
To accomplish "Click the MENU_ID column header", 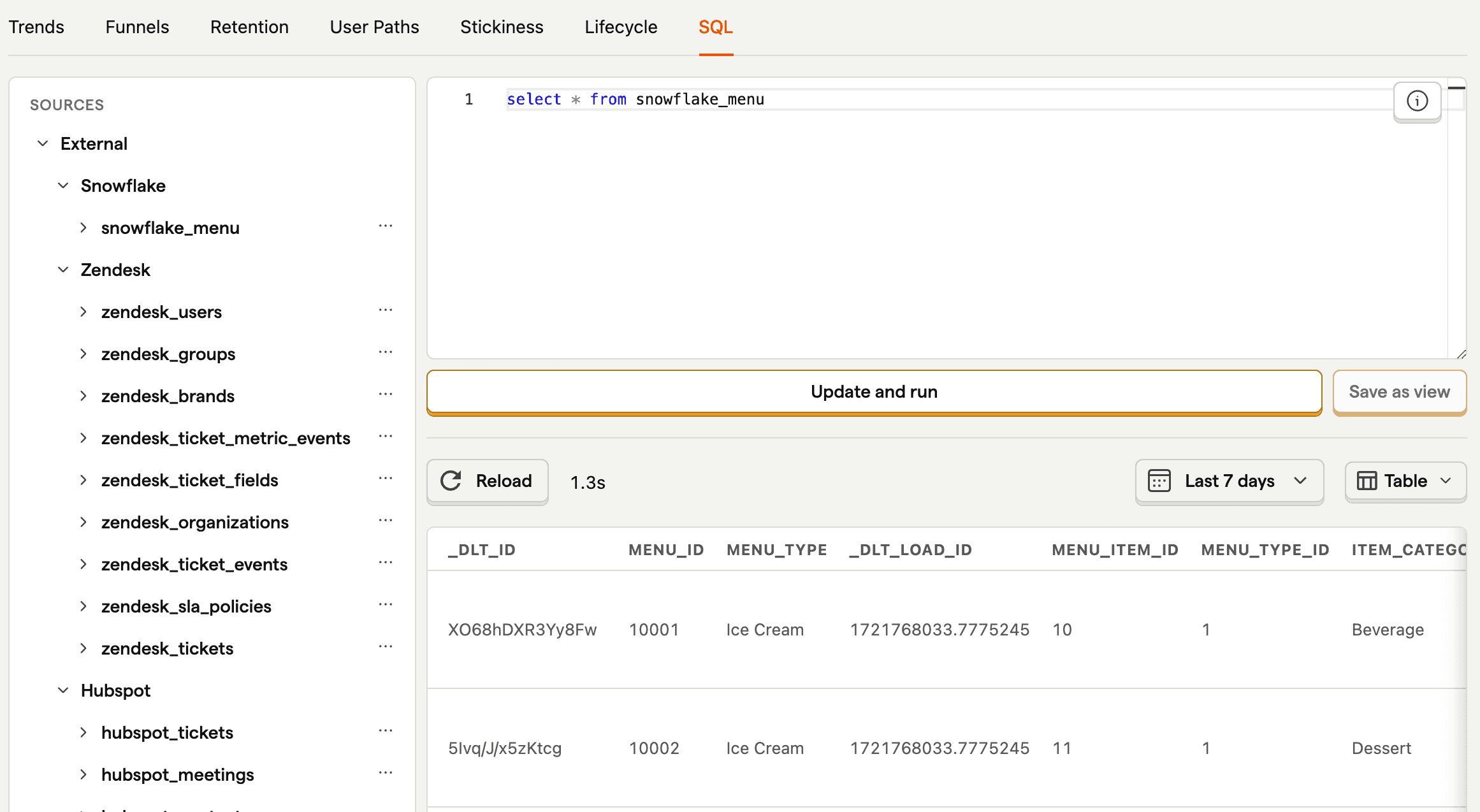I will click(666, 549).
